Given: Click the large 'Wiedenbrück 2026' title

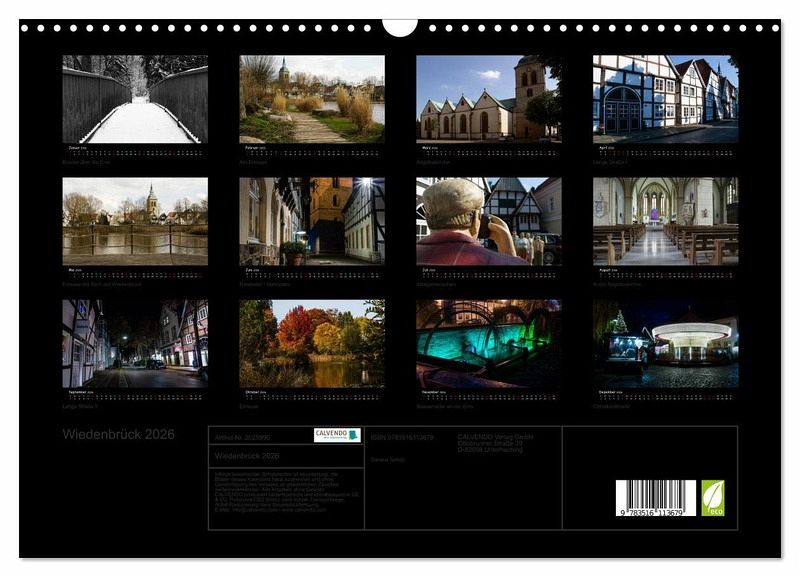Looking at the screenshot, I should [x=118, y=434].
